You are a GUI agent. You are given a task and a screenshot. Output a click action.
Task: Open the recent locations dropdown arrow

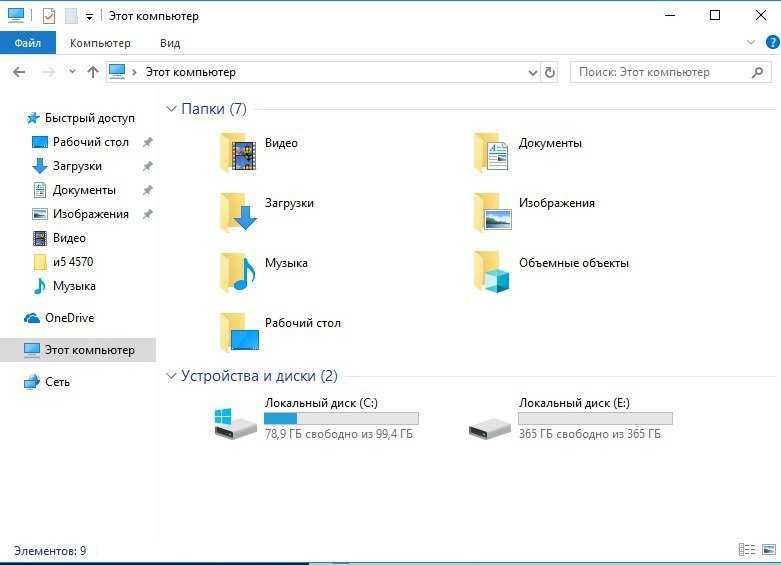pos(72,72)
